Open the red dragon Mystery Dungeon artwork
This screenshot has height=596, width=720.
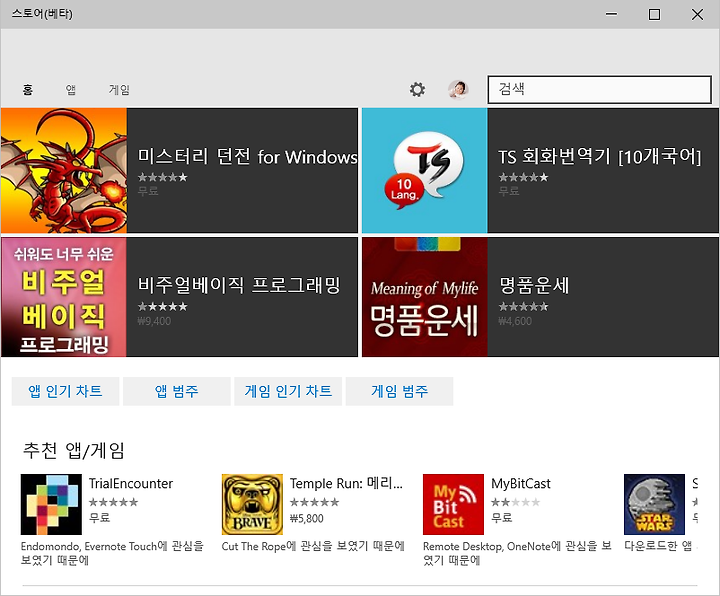(64, 171)
